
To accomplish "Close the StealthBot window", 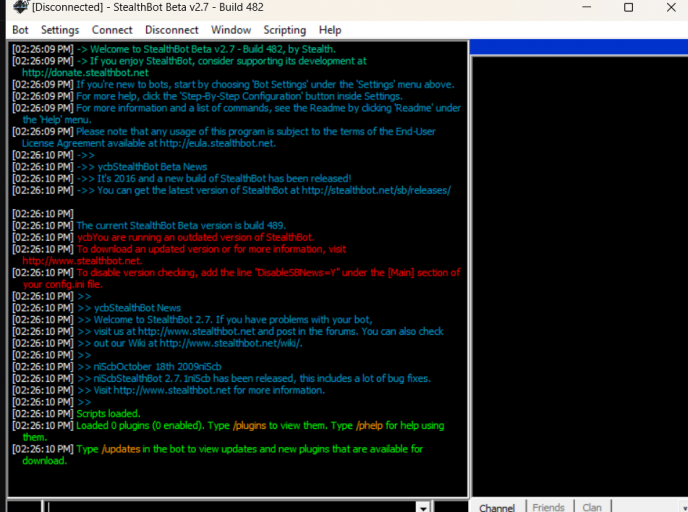I will click(x=671, y=7).
